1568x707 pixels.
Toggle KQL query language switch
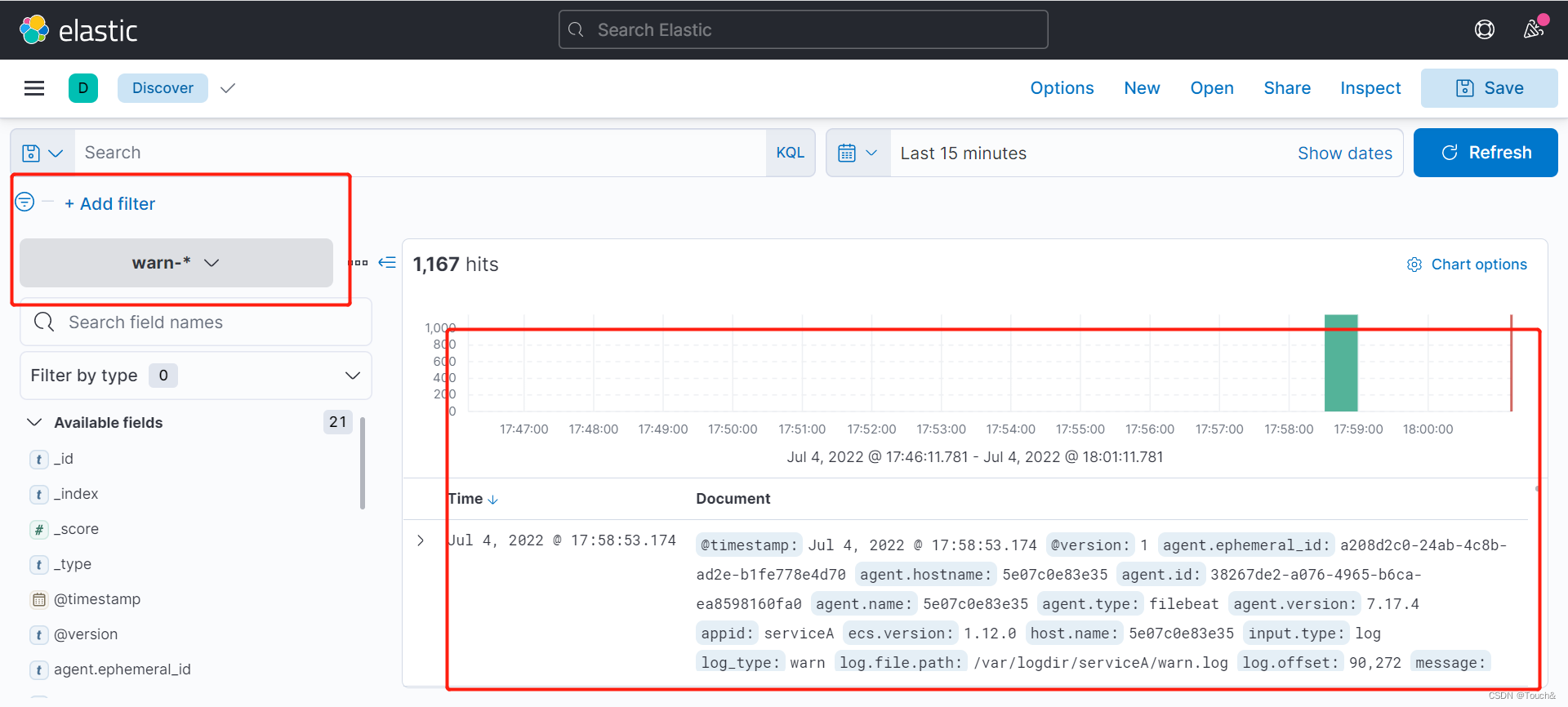790,153
